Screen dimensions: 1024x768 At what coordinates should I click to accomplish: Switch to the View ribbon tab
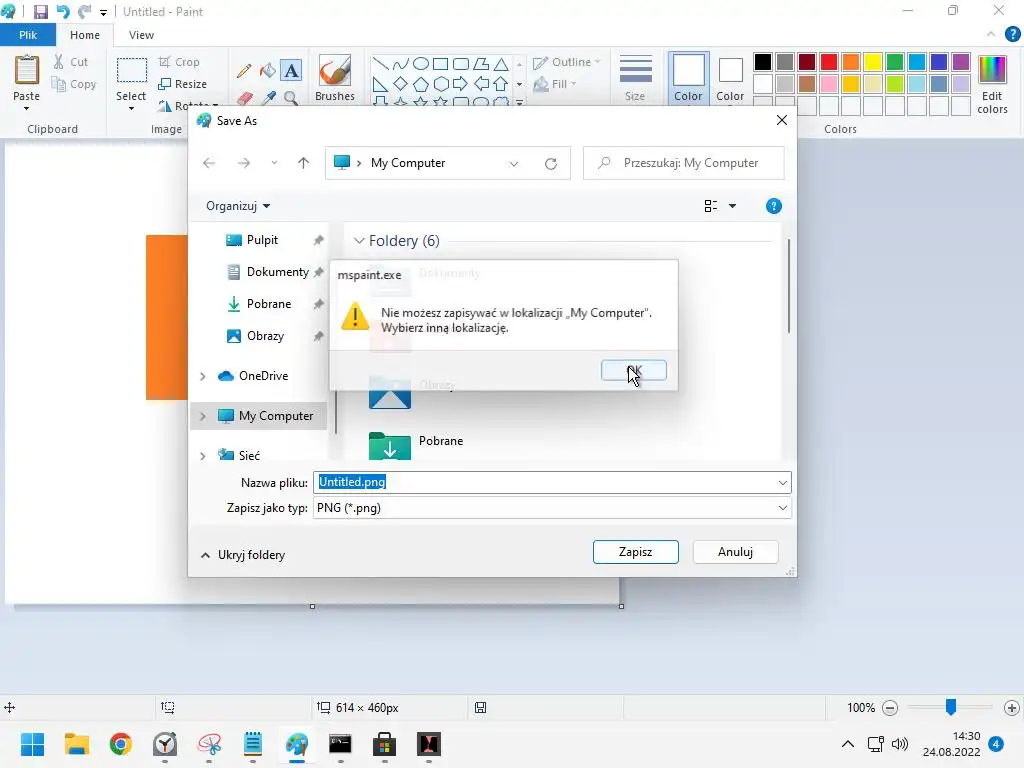[141, 35]
